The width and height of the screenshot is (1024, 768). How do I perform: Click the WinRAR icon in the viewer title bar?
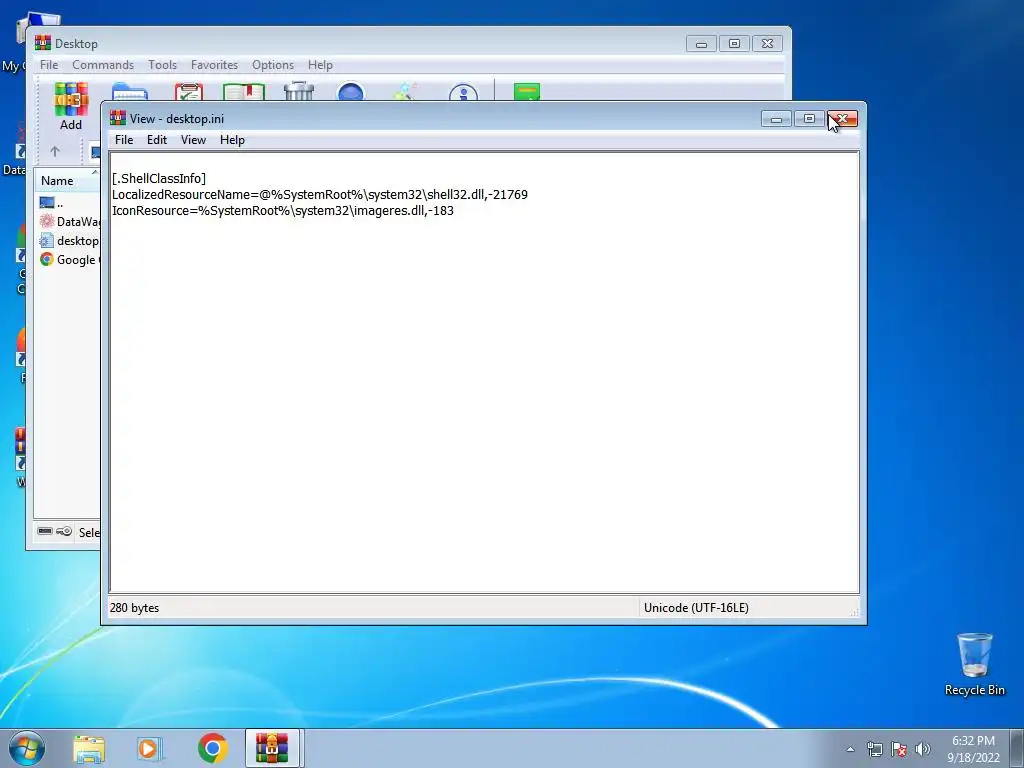118,118
